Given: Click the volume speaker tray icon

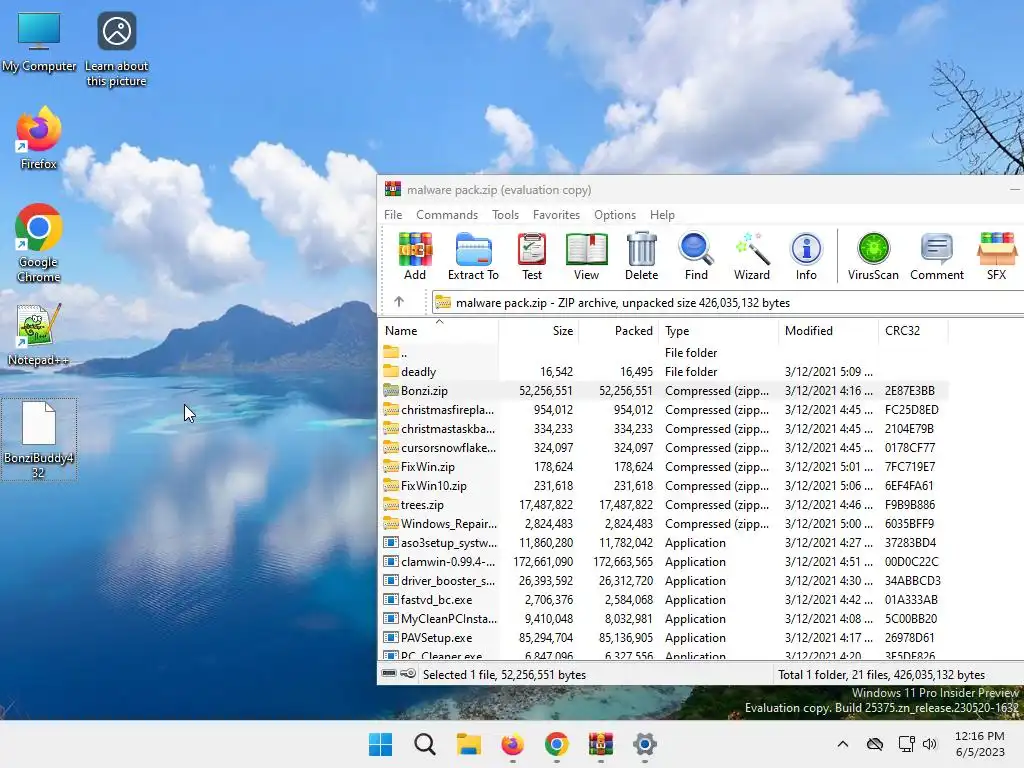Looking at the screenshot, I should pyautogui.click(x=930, y=744).
